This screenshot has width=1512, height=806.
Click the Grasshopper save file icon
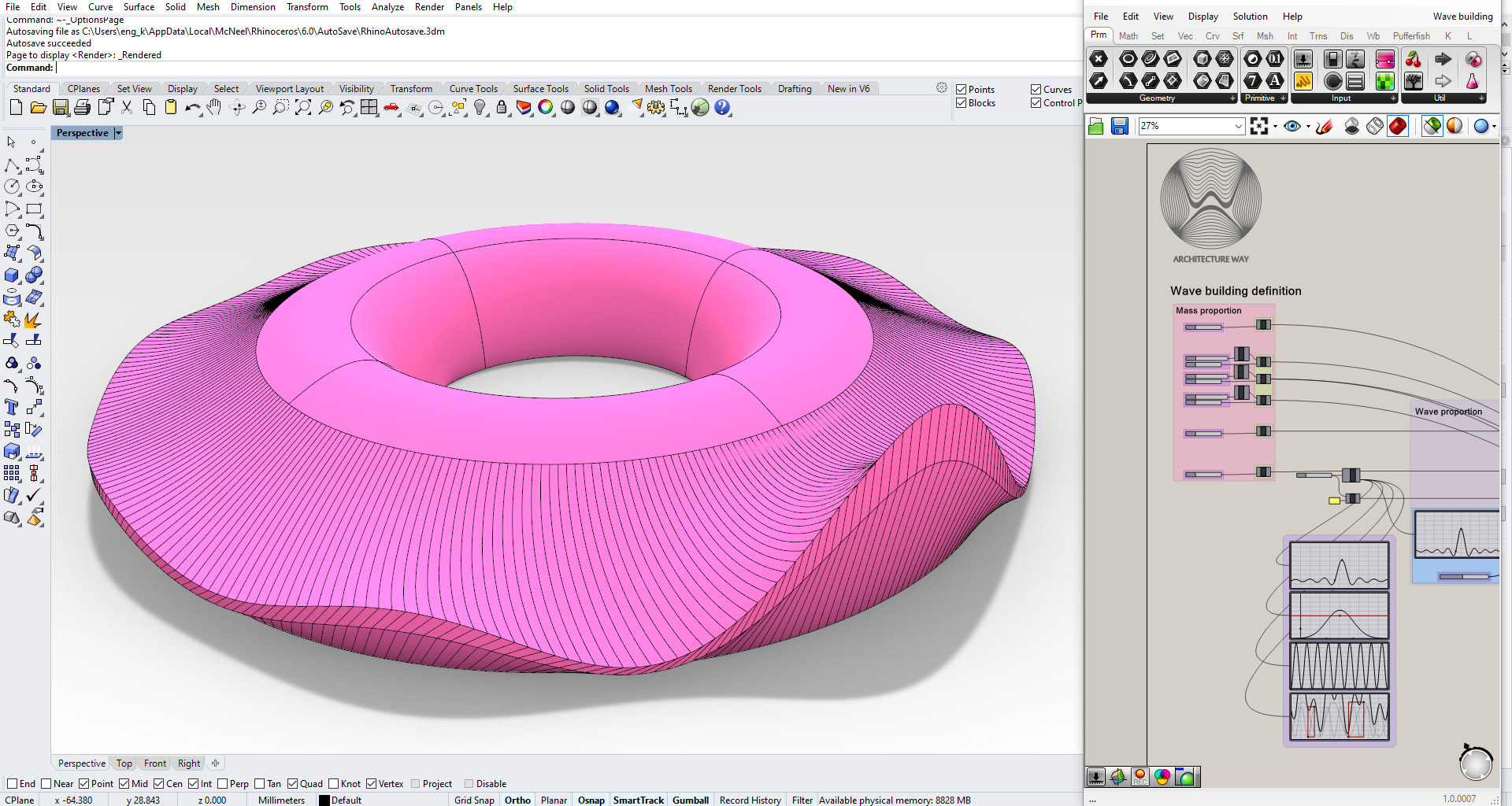(x=1119, y=126)
